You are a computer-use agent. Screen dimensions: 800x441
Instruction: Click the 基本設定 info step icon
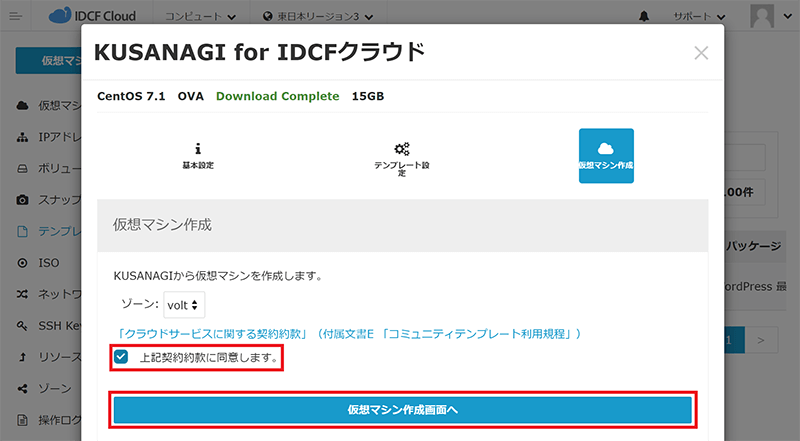[197, 147]
